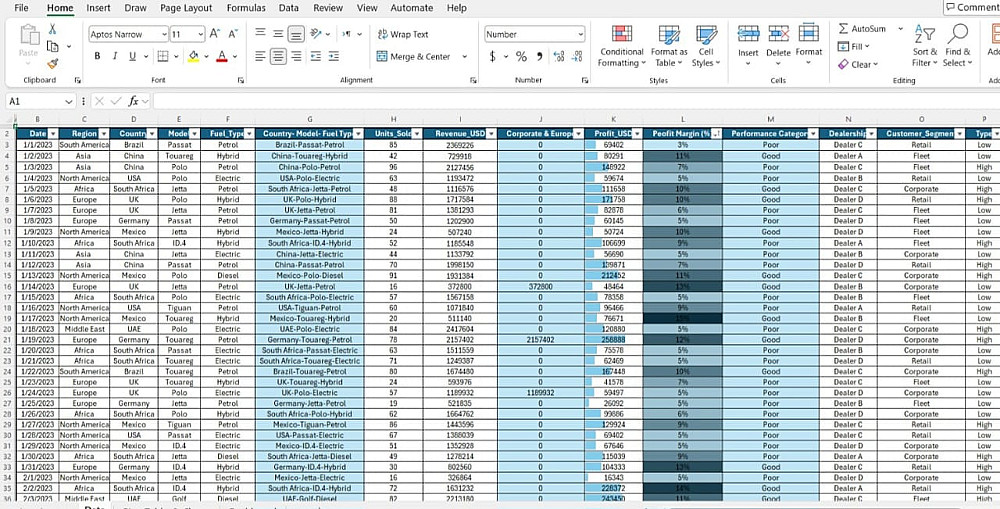Click Middle Align icon

(278, 34)
